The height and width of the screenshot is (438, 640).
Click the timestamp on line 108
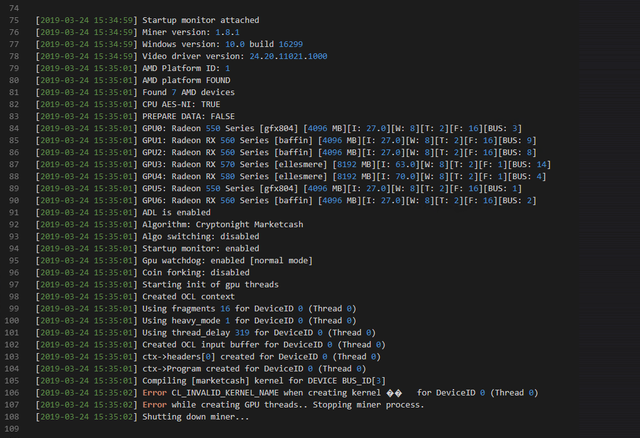click(x=87, y=417)
